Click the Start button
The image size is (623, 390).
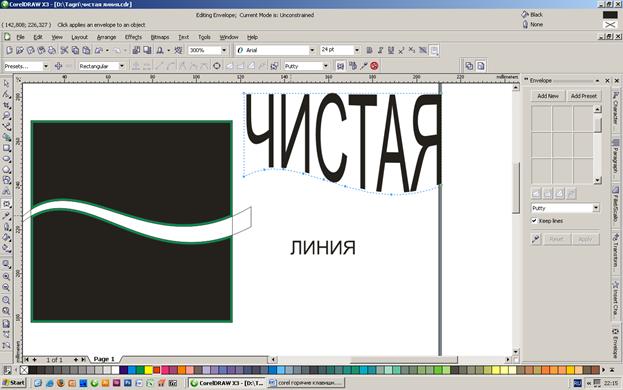[14, 383]
